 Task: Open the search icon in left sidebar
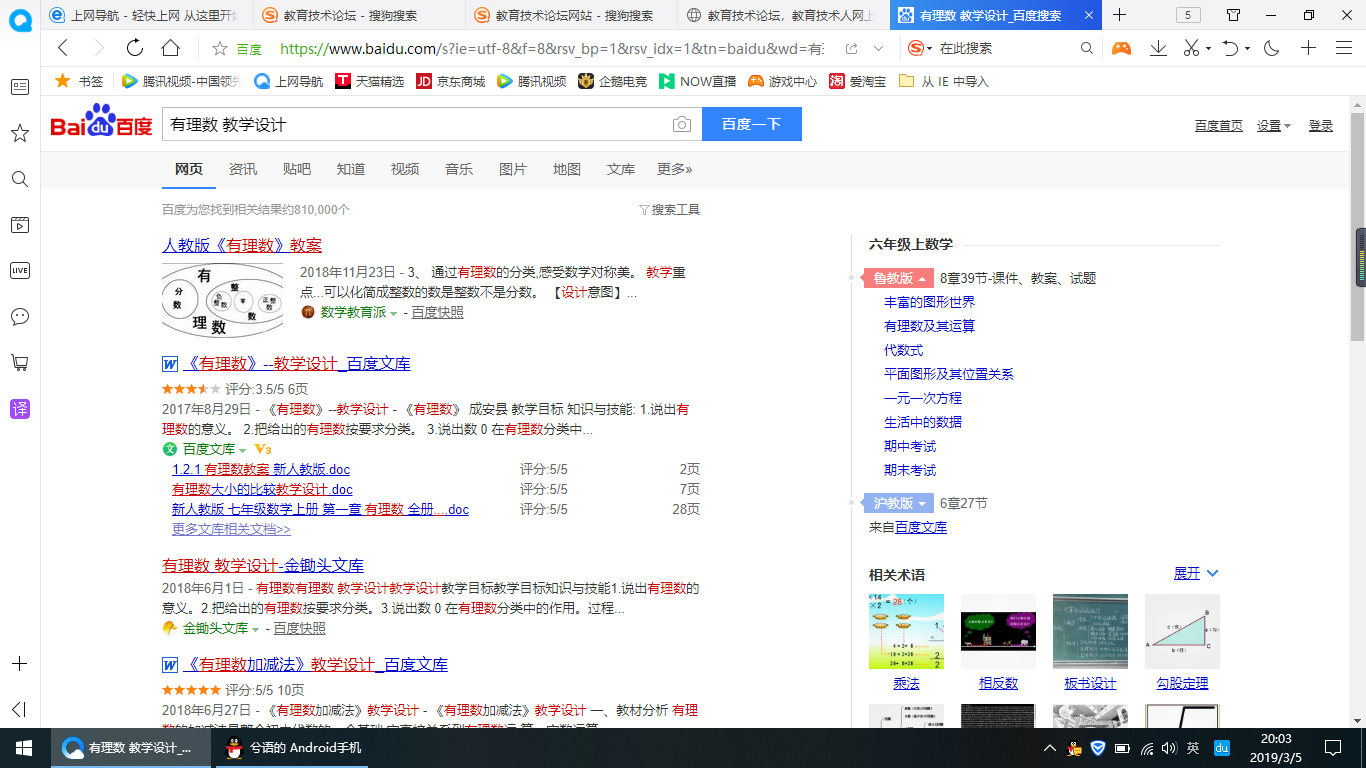tap(19, 179)
